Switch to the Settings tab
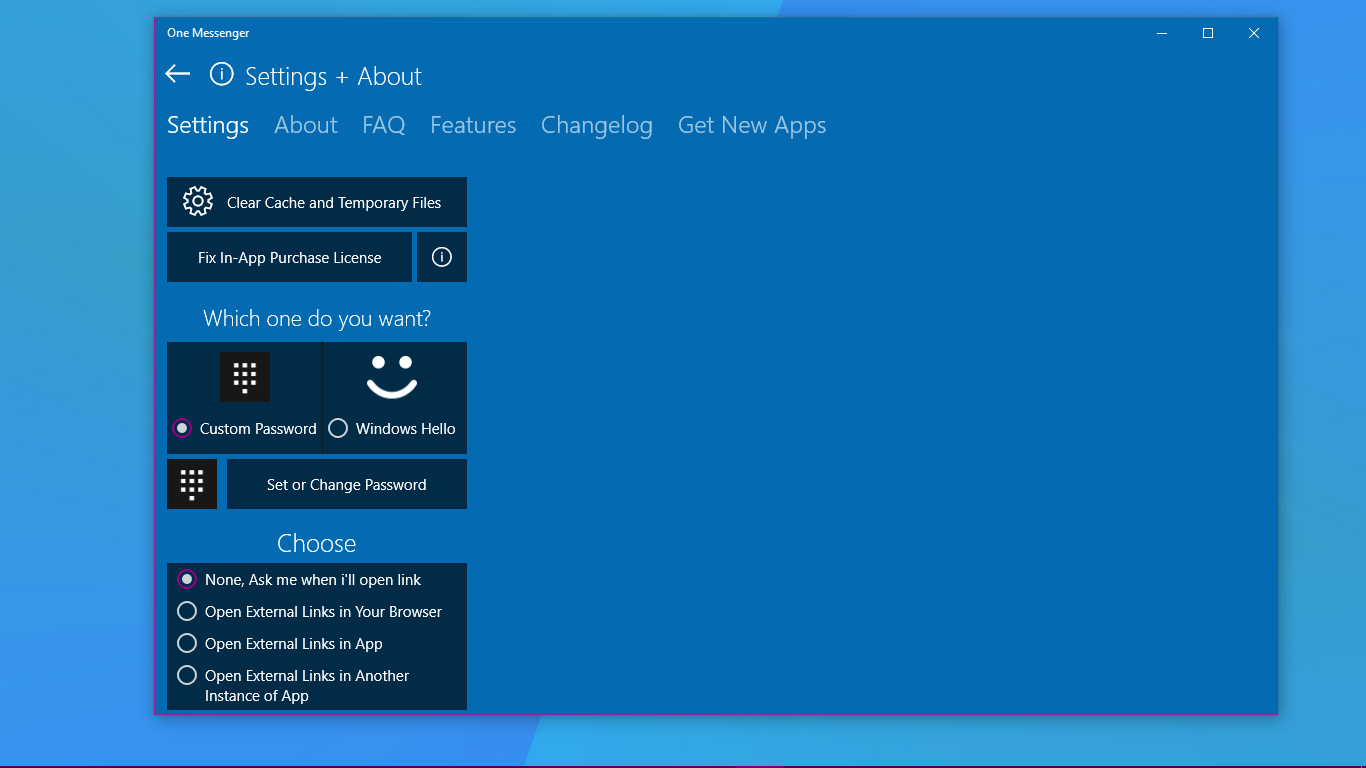This screenshot has height=768, width=1366. click(208, 125)
